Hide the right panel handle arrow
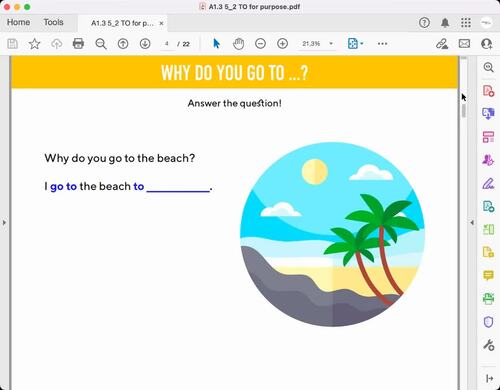The height and width of the screenshot is (390, 500). pos(472,222)
